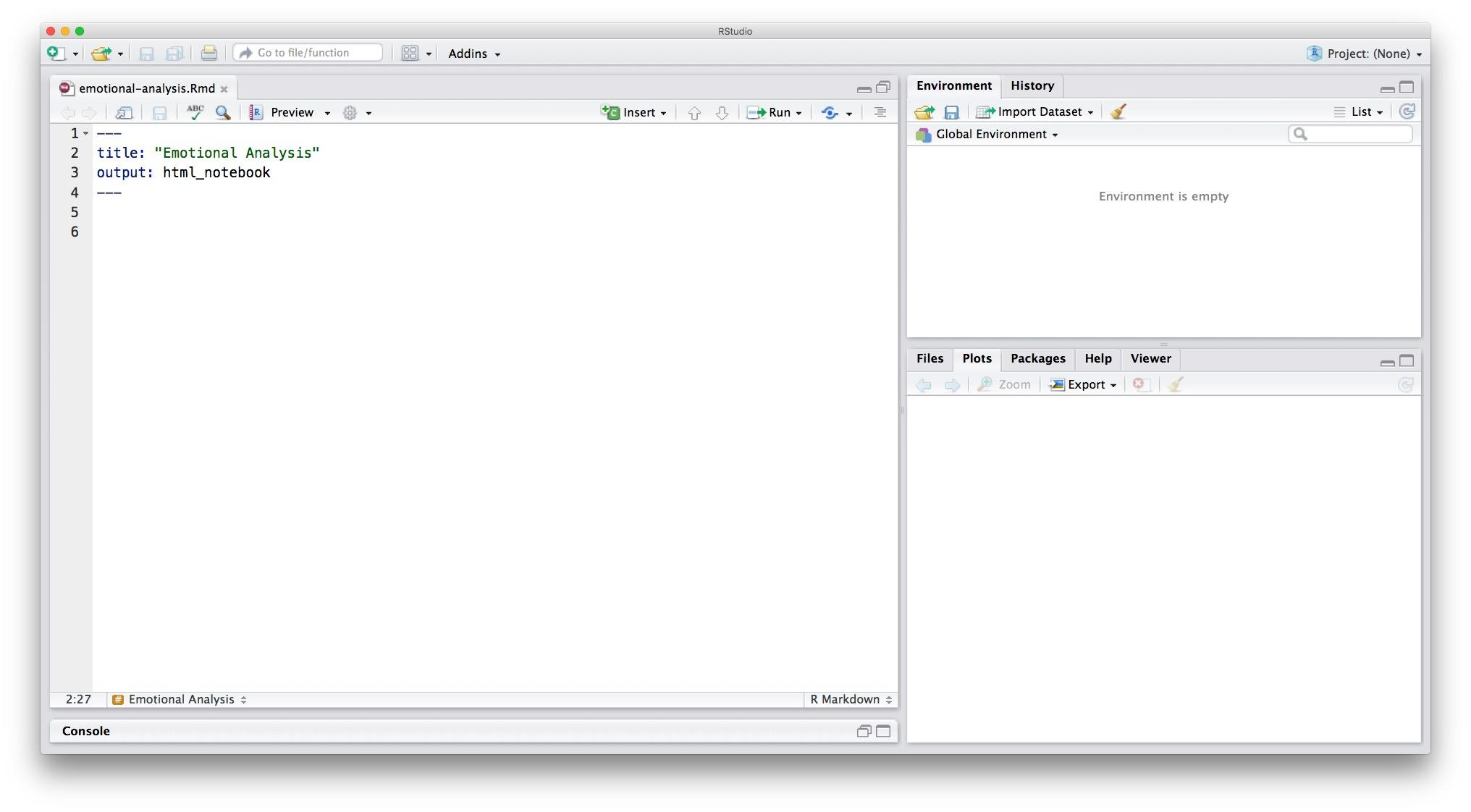1471x812 pixels.
Task: Click show in new window icon
Action: 125,112
